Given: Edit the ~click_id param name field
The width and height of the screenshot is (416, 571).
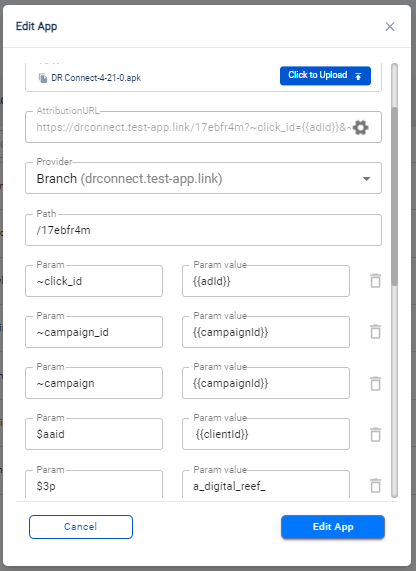Looking at the screenshot, I should [x=94, y=281].
